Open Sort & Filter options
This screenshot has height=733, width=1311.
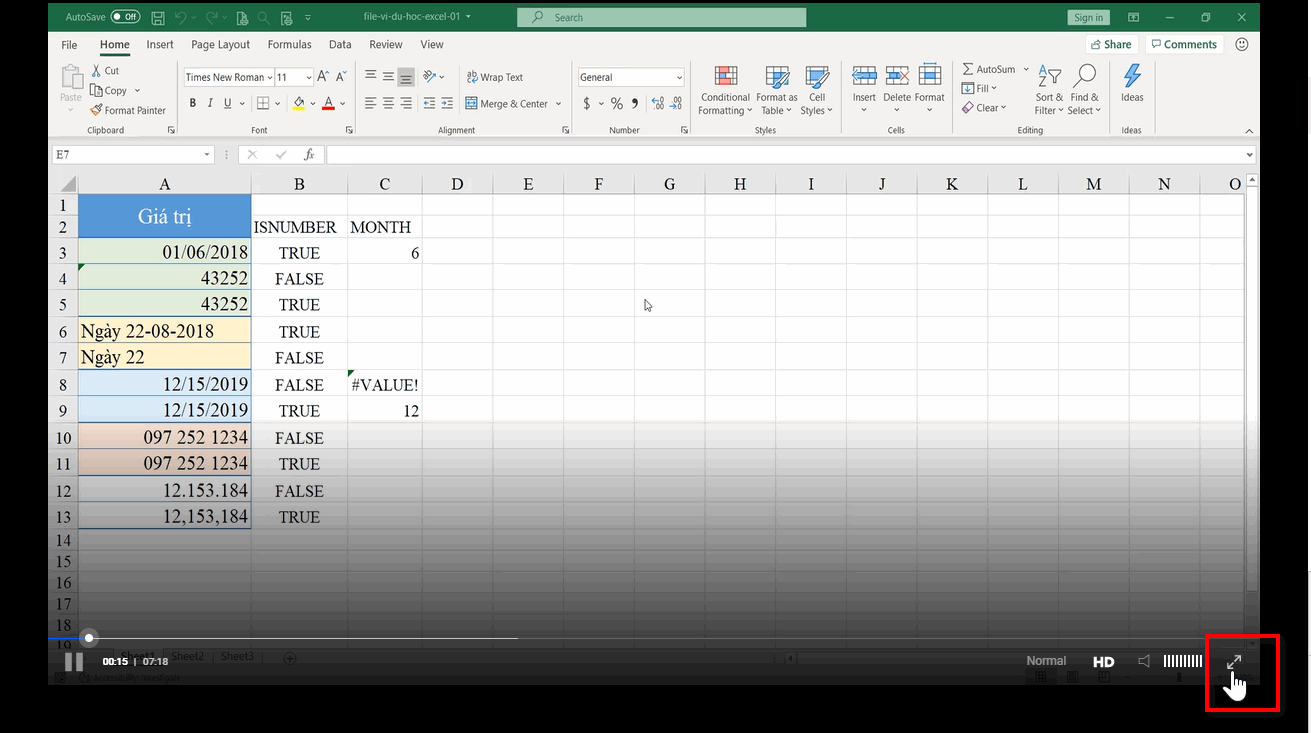(x=1050, y=91)
